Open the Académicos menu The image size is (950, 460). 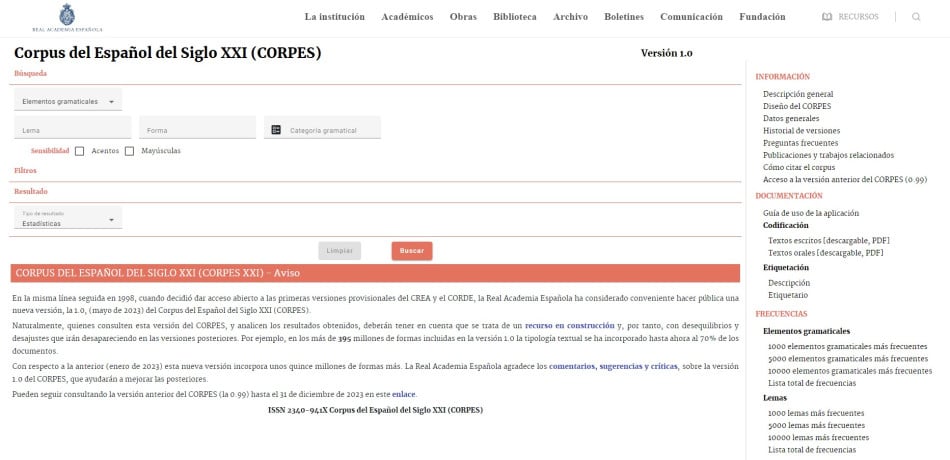coord(407,17)
